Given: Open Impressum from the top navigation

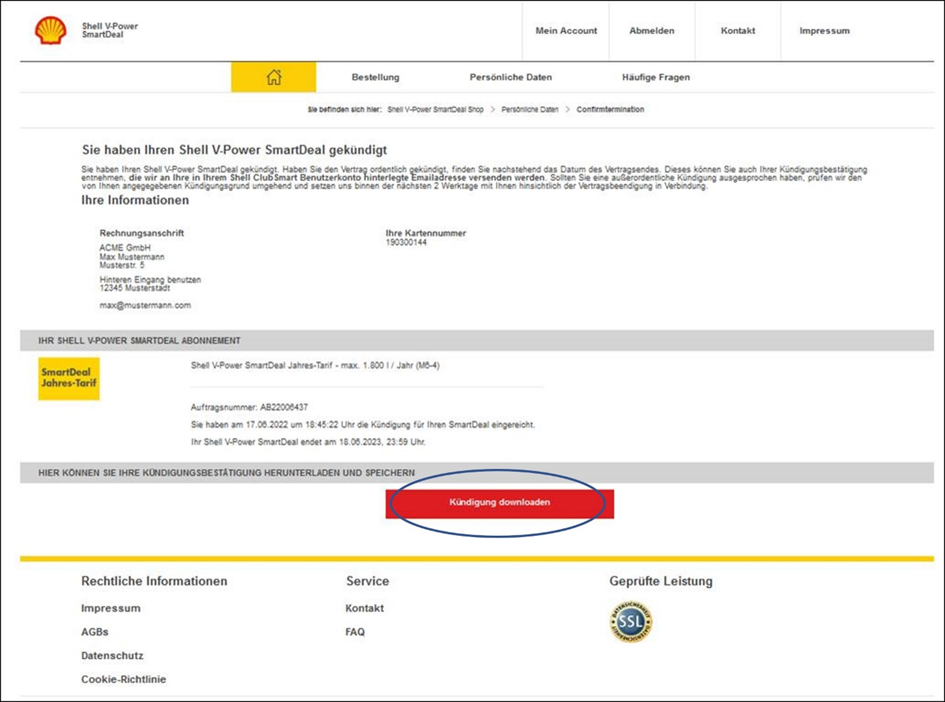Looking at the screenshot, I should 823,30.
